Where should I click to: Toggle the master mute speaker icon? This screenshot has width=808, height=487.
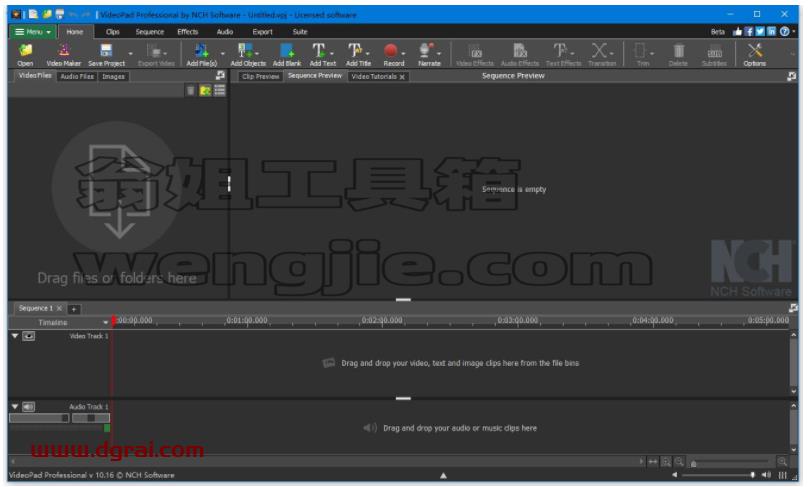pos(766,475)
